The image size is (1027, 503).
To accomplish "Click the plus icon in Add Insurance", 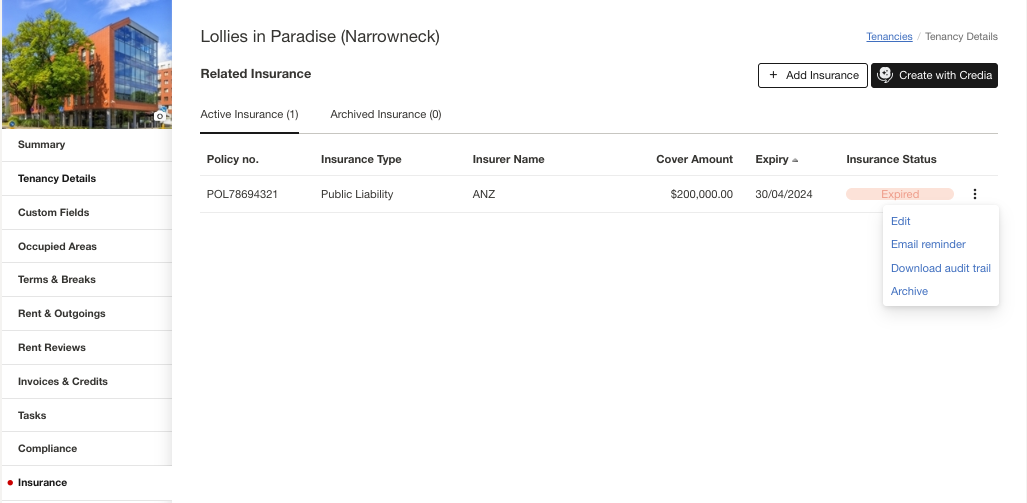I will point(773,75).
